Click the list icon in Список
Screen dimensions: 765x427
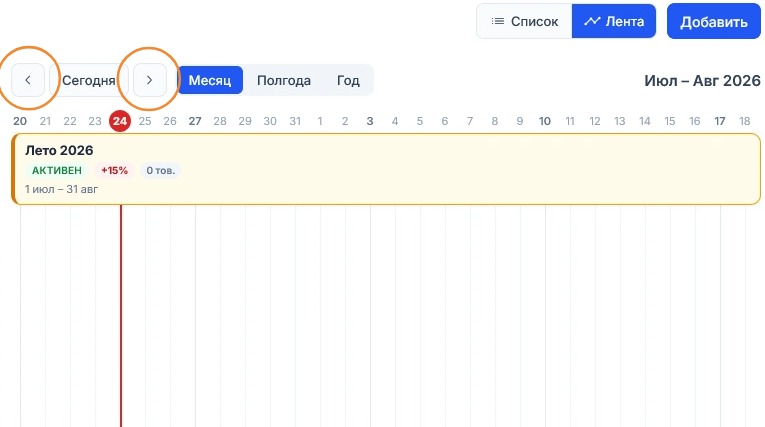[498, 21]
